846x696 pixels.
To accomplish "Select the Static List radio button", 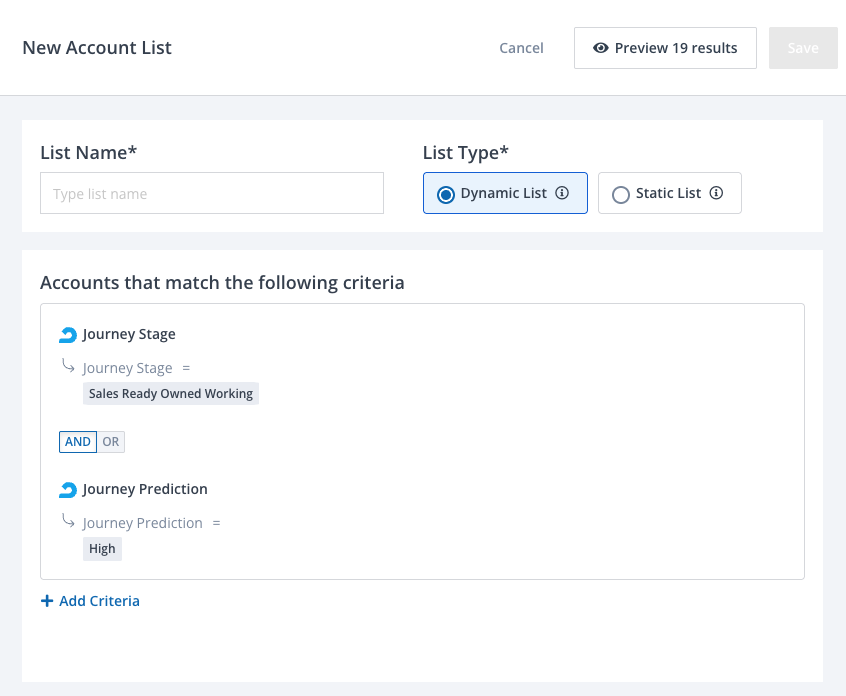I will [621, 194].
